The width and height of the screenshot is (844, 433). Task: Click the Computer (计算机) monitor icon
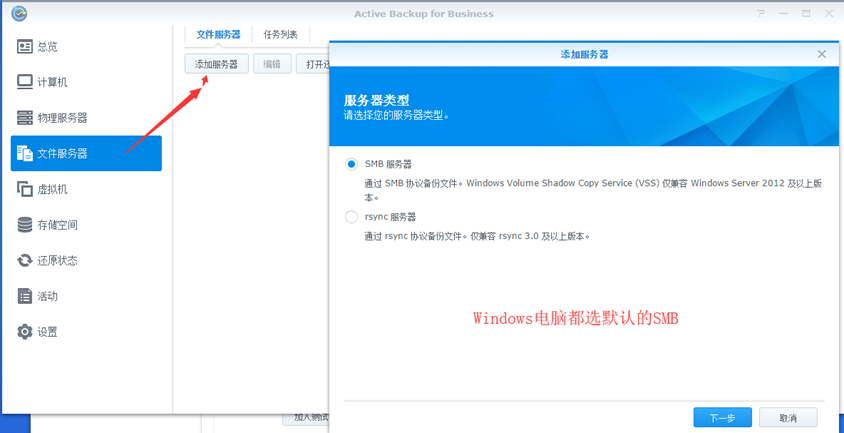(x=25, y=82)
